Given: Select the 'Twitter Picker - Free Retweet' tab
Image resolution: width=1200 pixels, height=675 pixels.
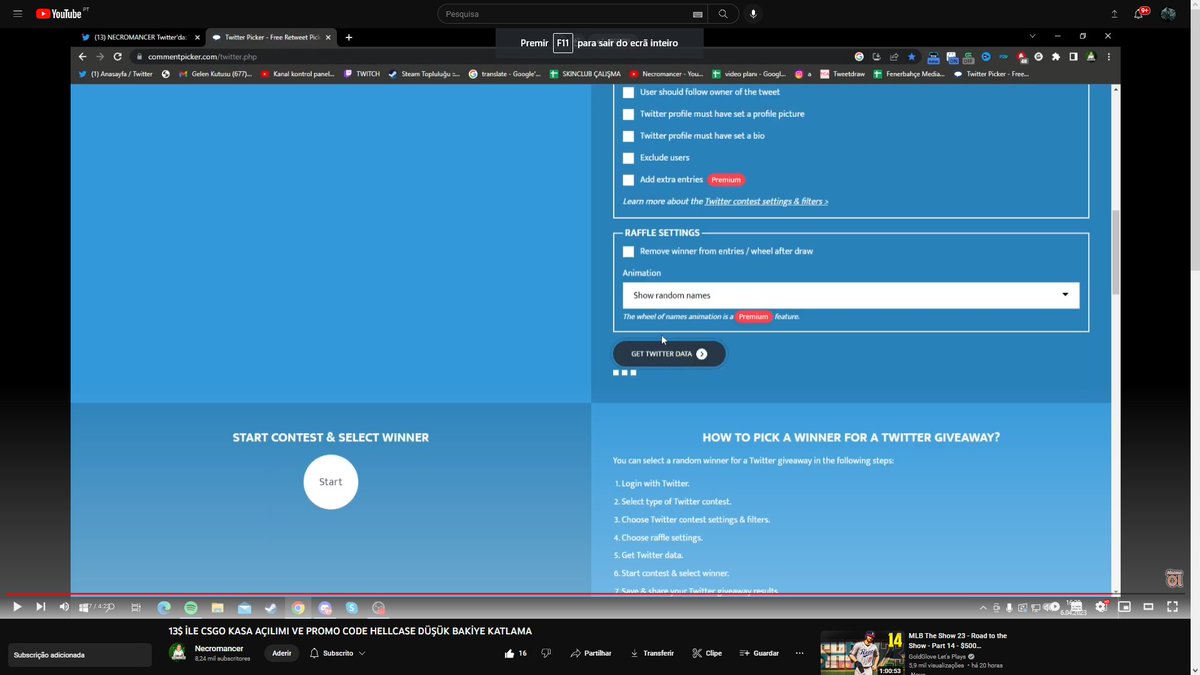Looking at the screenshot, I should [x=270, y=37].
